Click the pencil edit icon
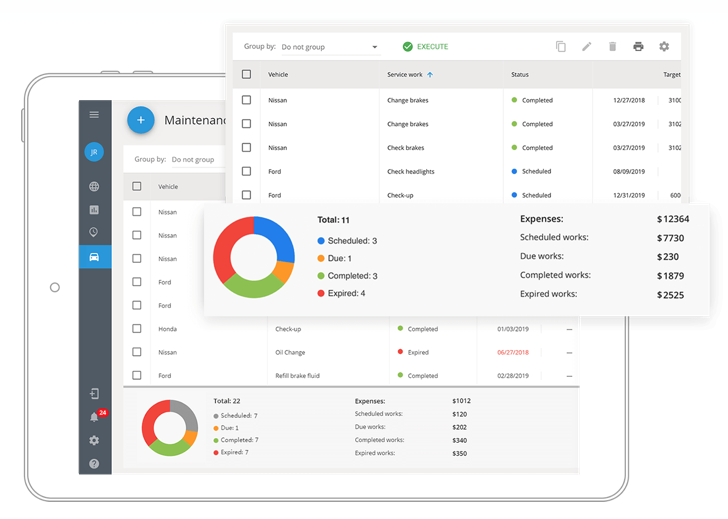The image size is (728, 519). [x=587, y=47]
